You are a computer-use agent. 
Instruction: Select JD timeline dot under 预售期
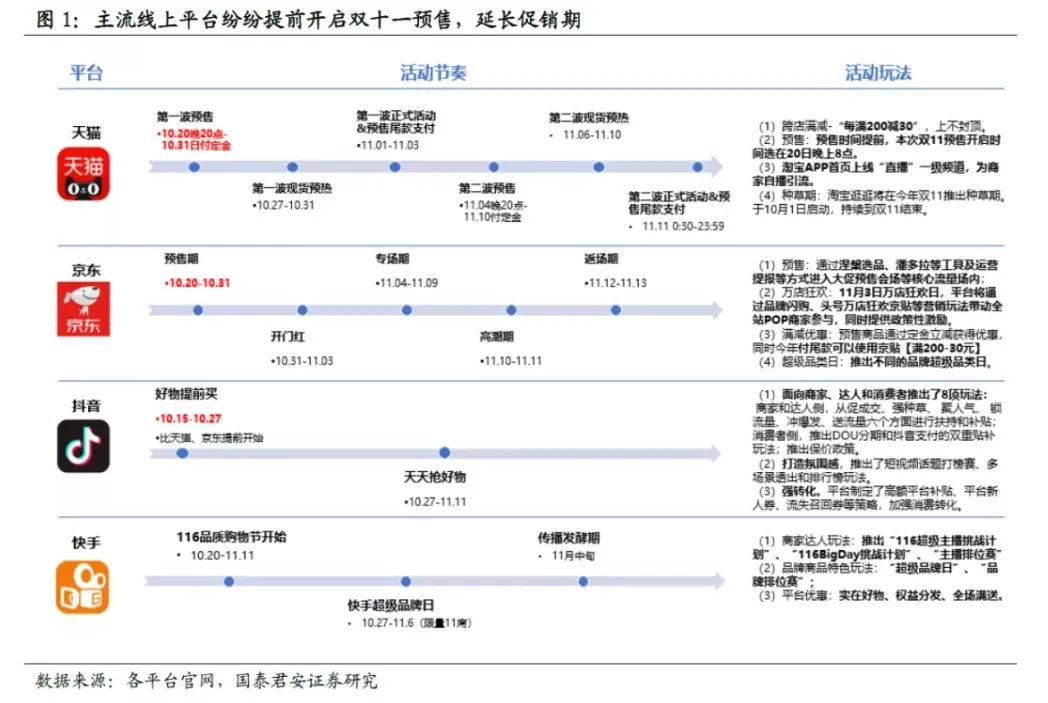pos(198,310)
